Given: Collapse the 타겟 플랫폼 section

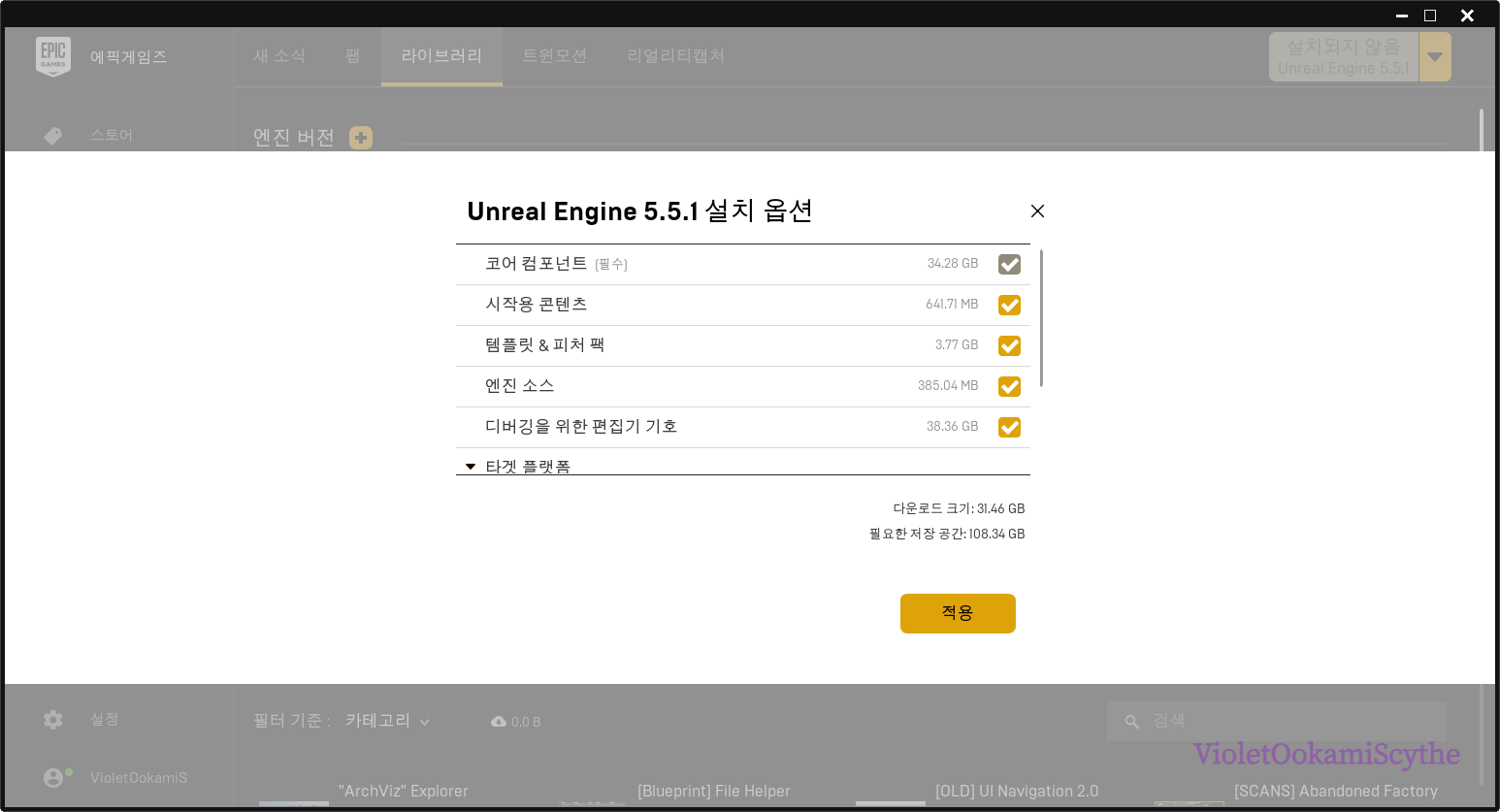Looking at the screenshot, I should click(x=471, y=467).
